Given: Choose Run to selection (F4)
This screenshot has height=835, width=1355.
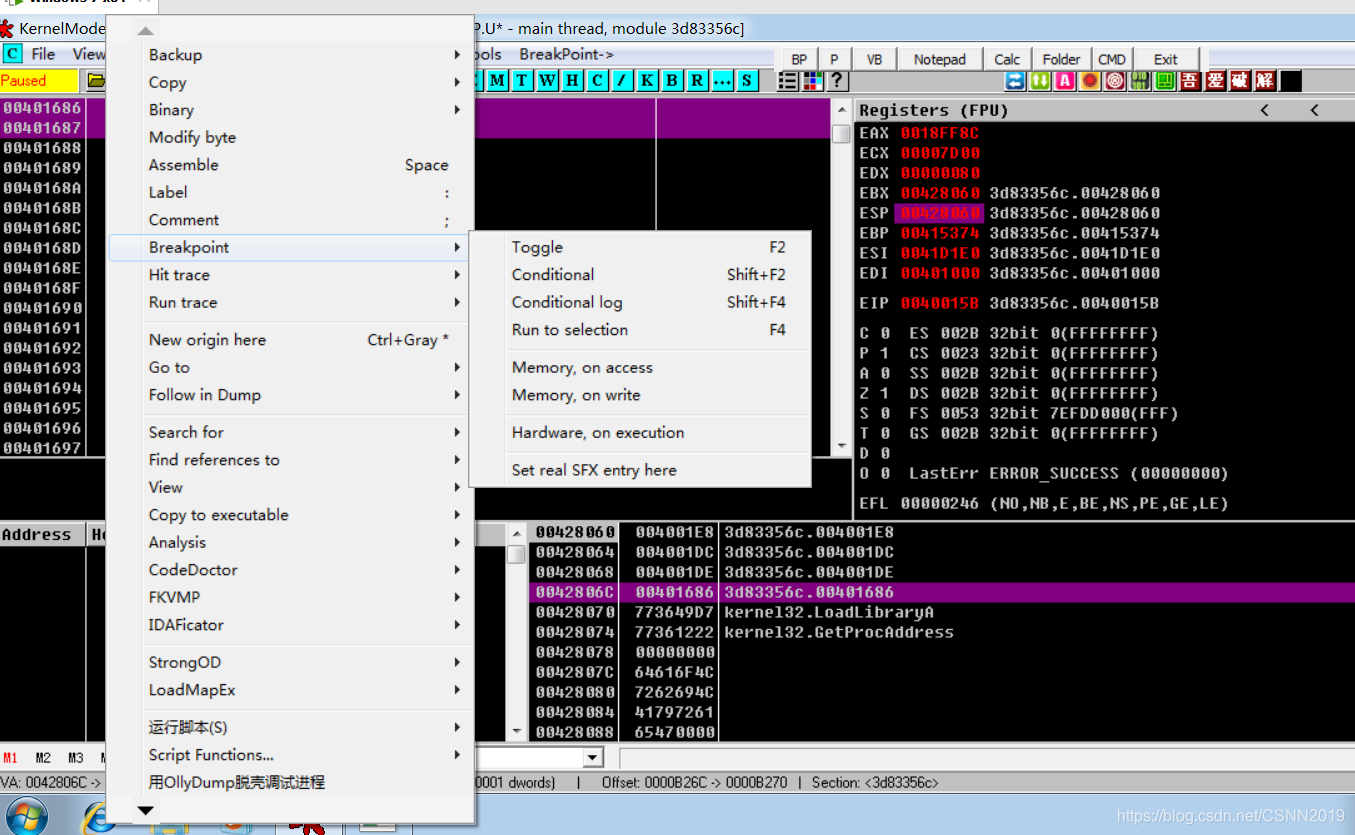Looking at the screenshot, I should click(x=640, y=330).
